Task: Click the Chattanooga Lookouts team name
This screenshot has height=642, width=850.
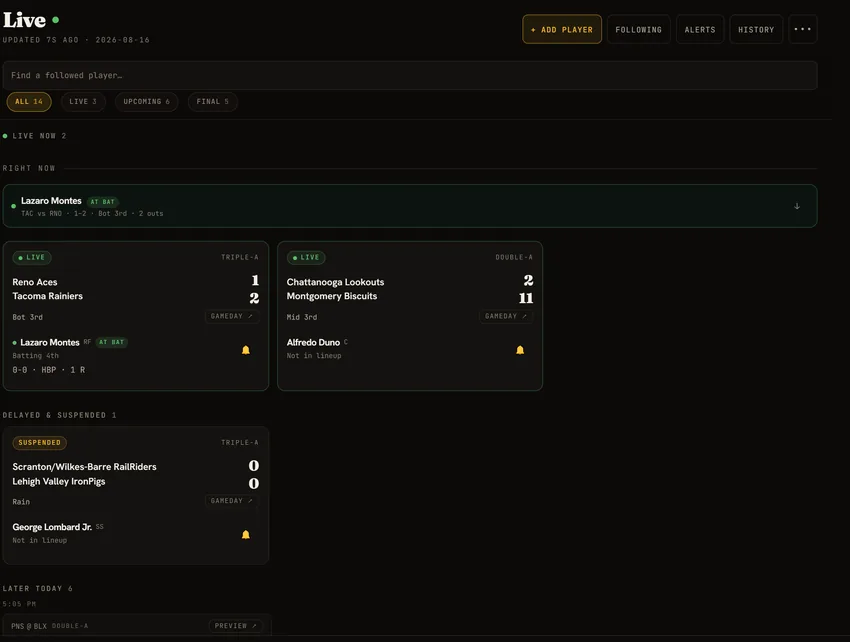Action: click(335, 282)
